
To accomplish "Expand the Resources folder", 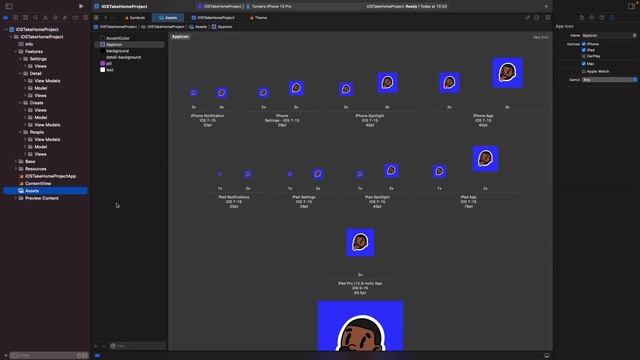I will pyautogui.click(x=16, y=169).
